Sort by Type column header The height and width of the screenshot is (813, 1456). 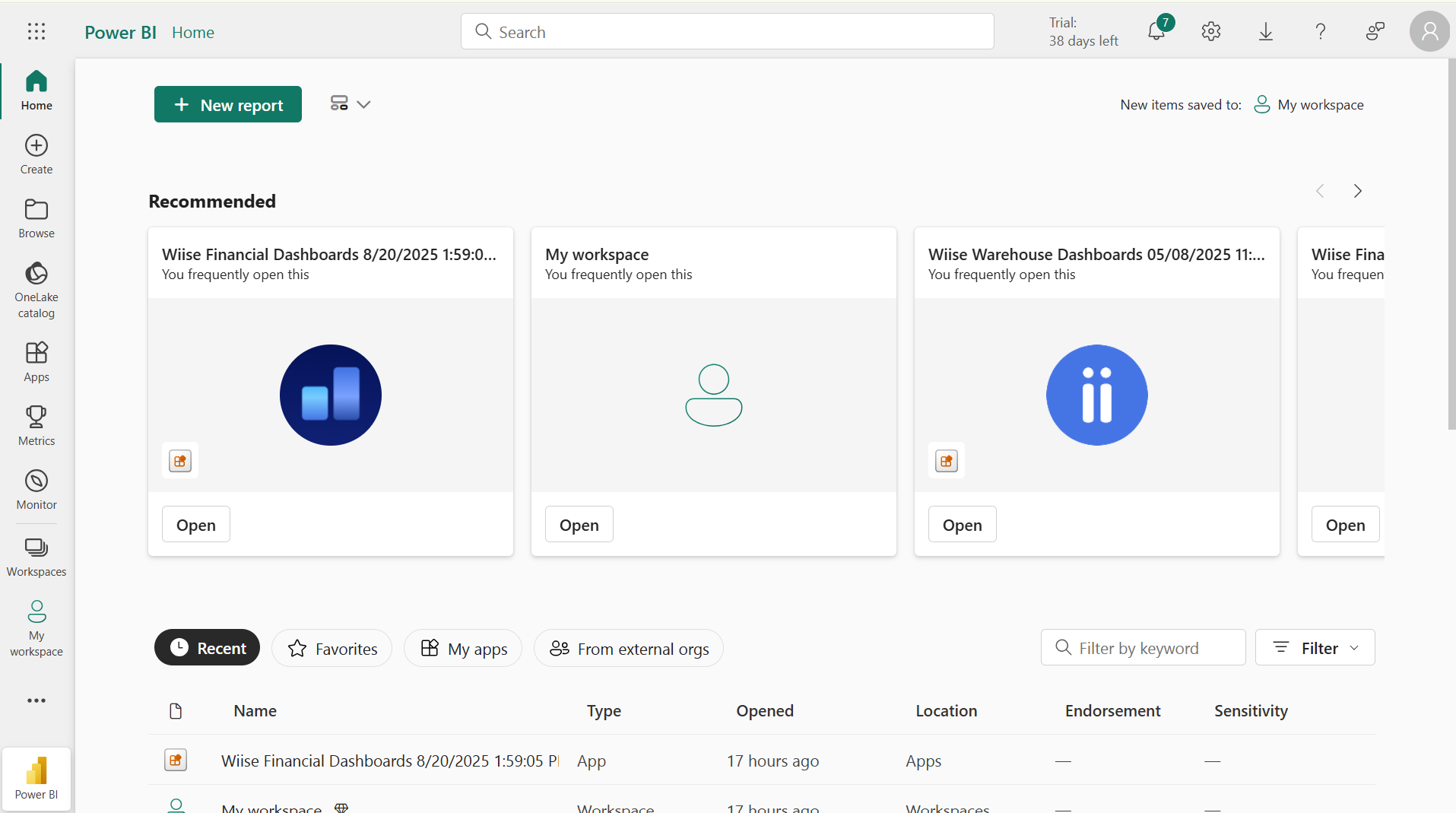[604, 711]
